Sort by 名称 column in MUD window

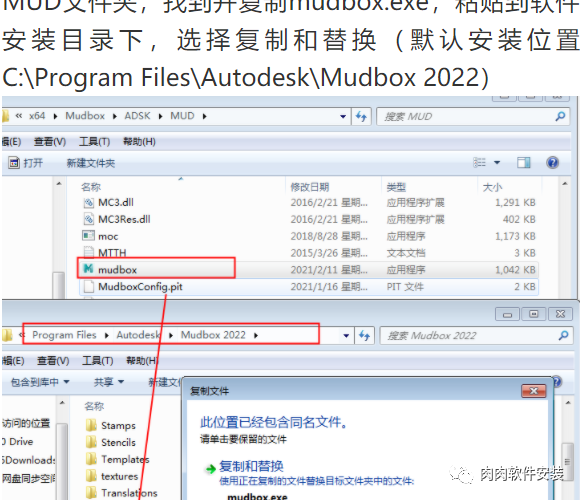(91, 187)
